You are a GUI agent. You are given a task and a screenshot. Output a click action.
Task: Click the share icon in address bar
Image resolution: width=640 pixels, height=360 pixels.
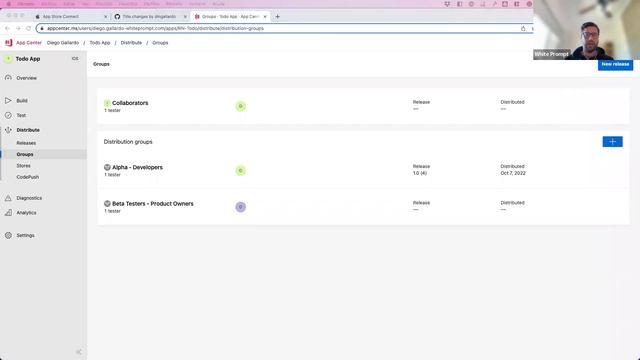(523, 29)
